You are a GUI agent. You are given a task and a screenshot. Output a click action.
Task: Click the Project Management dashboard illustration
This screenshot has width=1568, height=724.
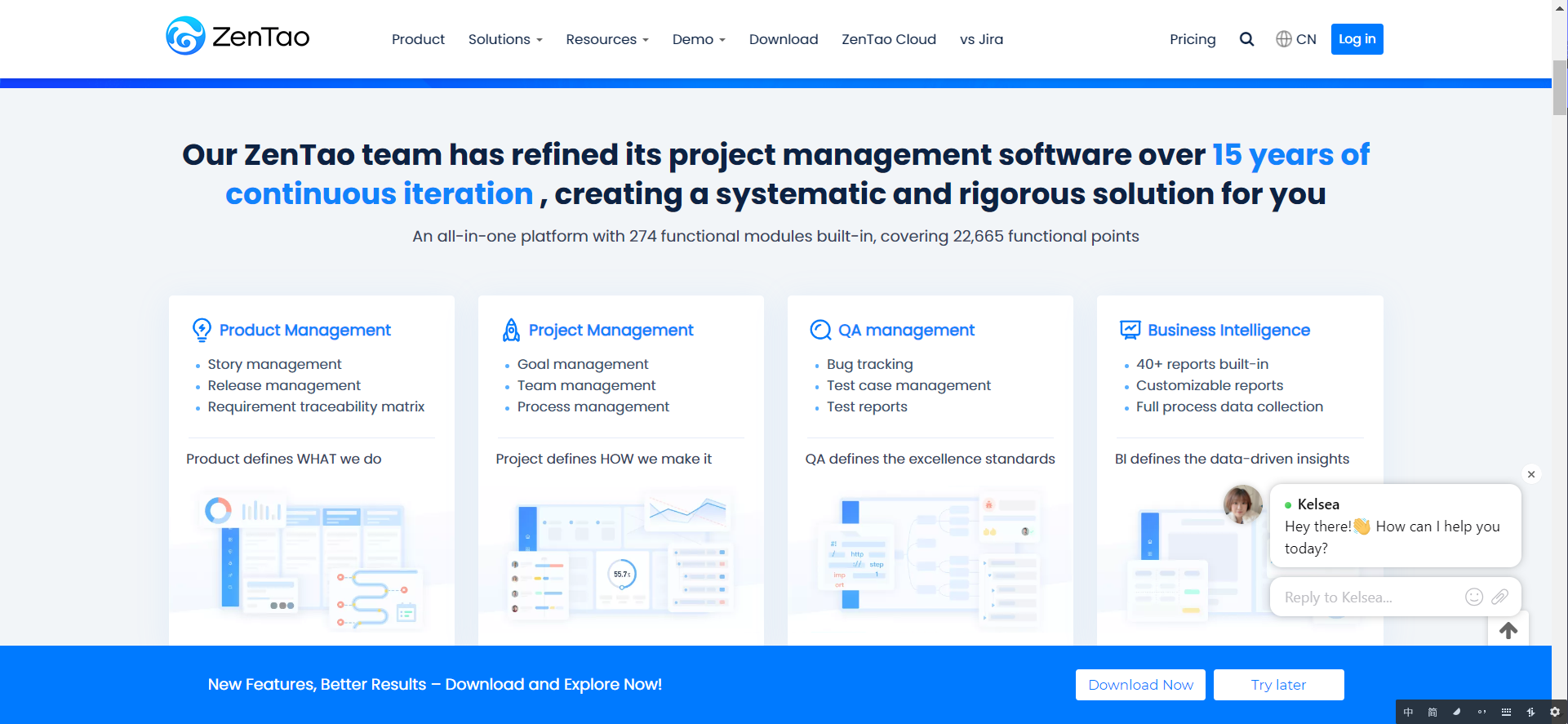point(621,556)
